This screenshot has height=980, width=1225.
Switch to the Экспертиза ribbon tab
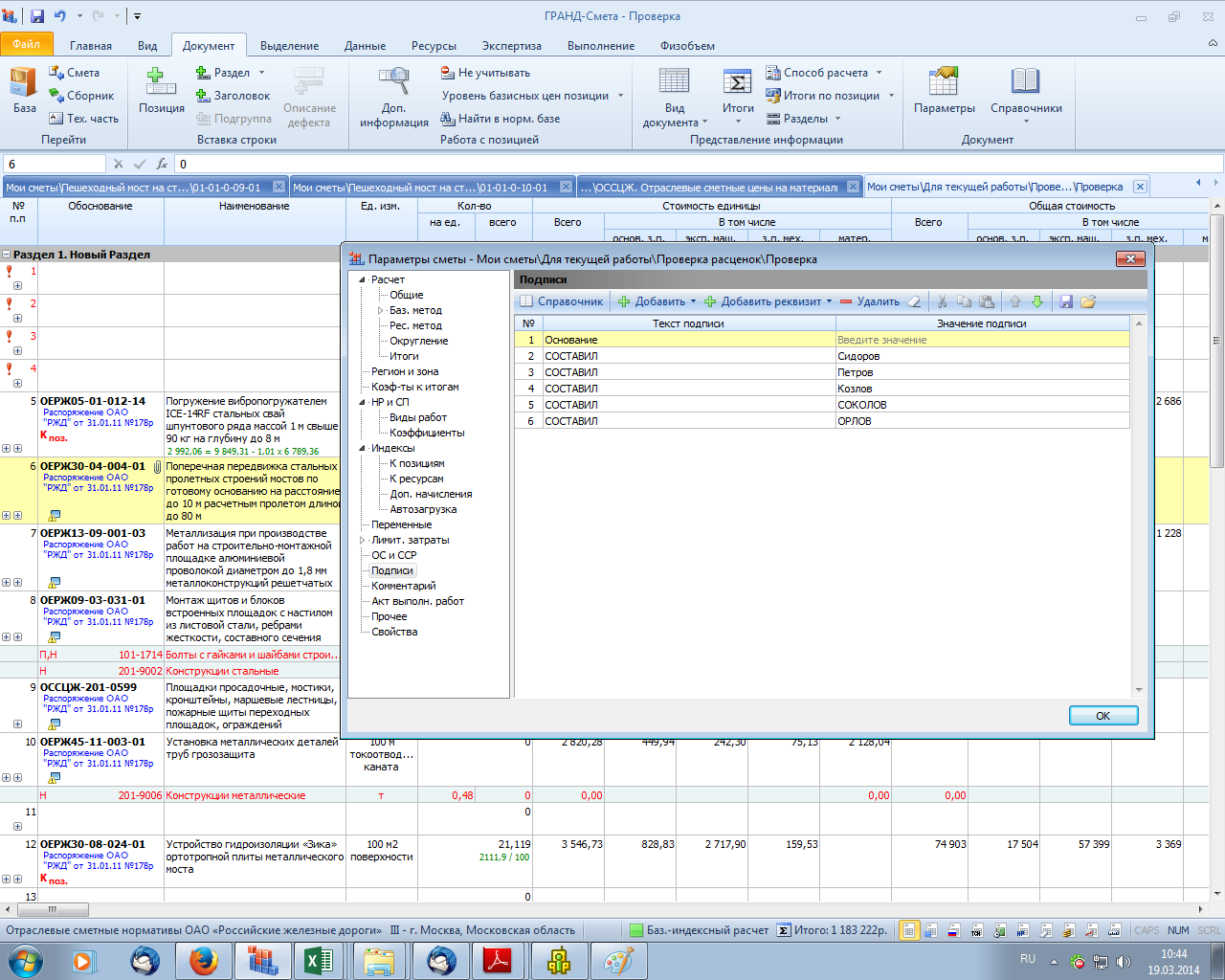coord(511,46)
